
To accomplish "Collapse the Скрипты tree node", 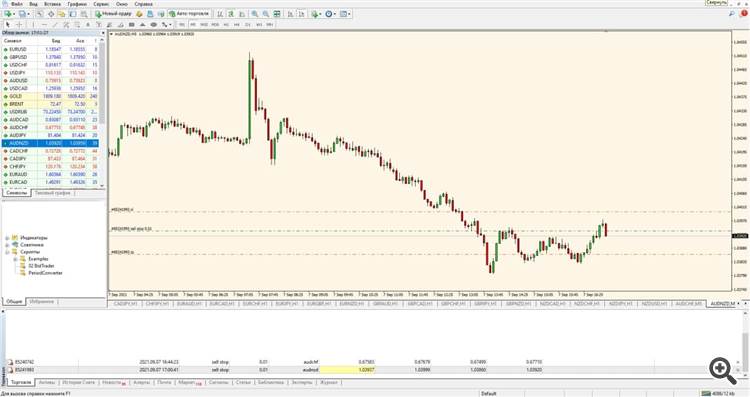I will (7, 252).
